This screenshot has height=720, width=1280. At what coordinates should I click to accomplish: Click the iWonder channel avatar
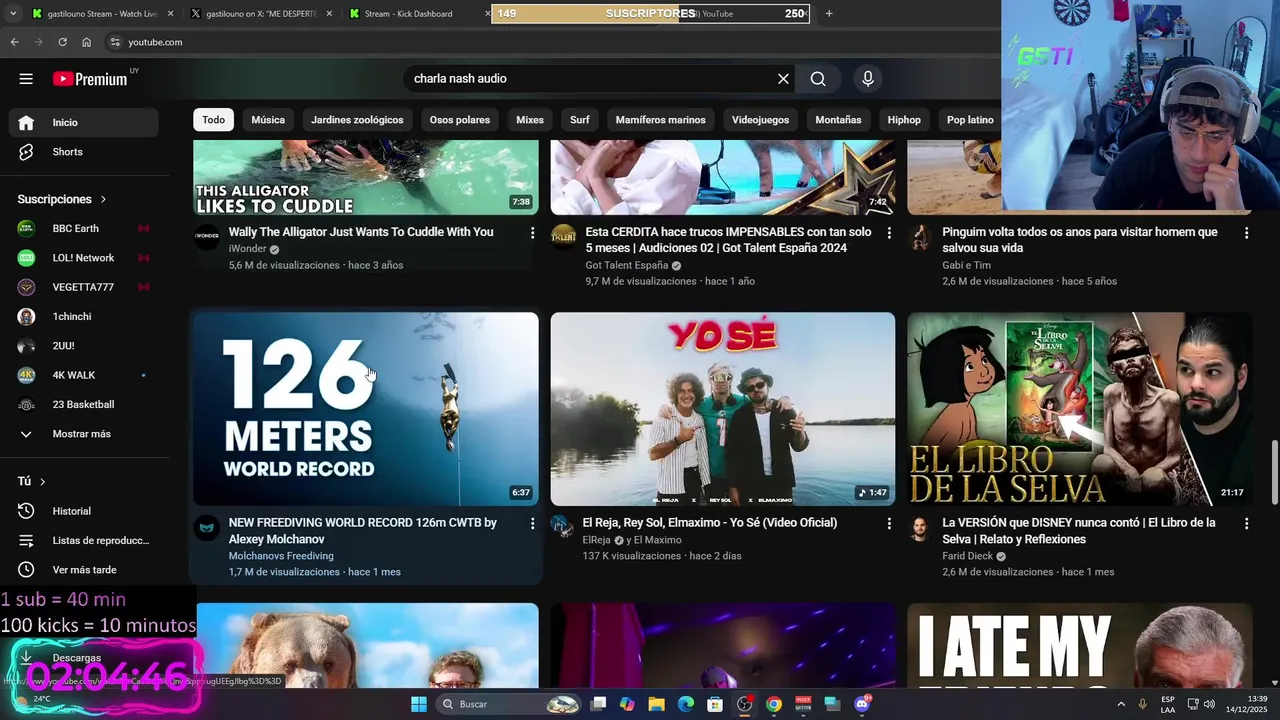(206, 237)
